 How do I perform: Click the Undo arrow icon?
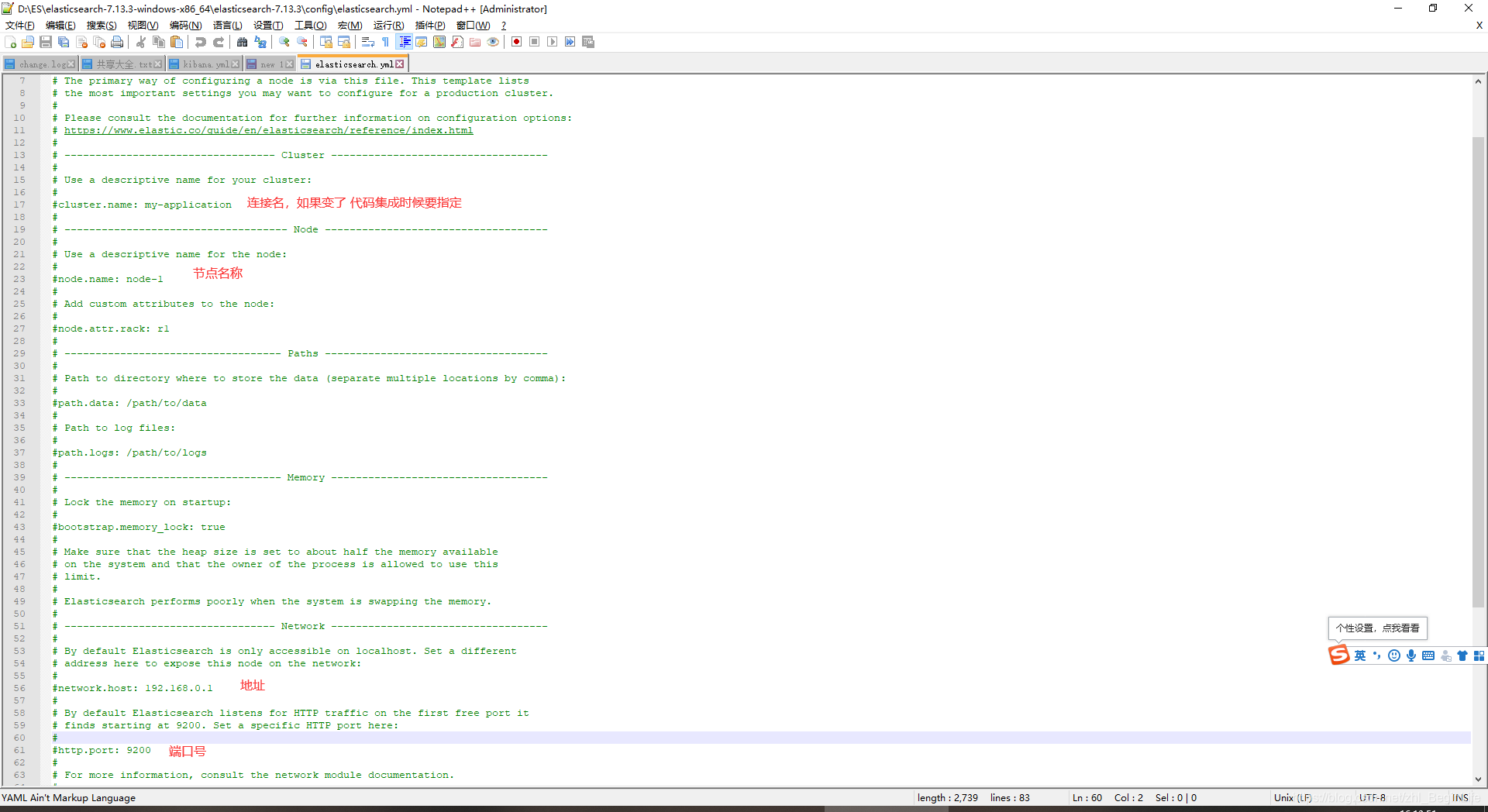click(201, 42)
